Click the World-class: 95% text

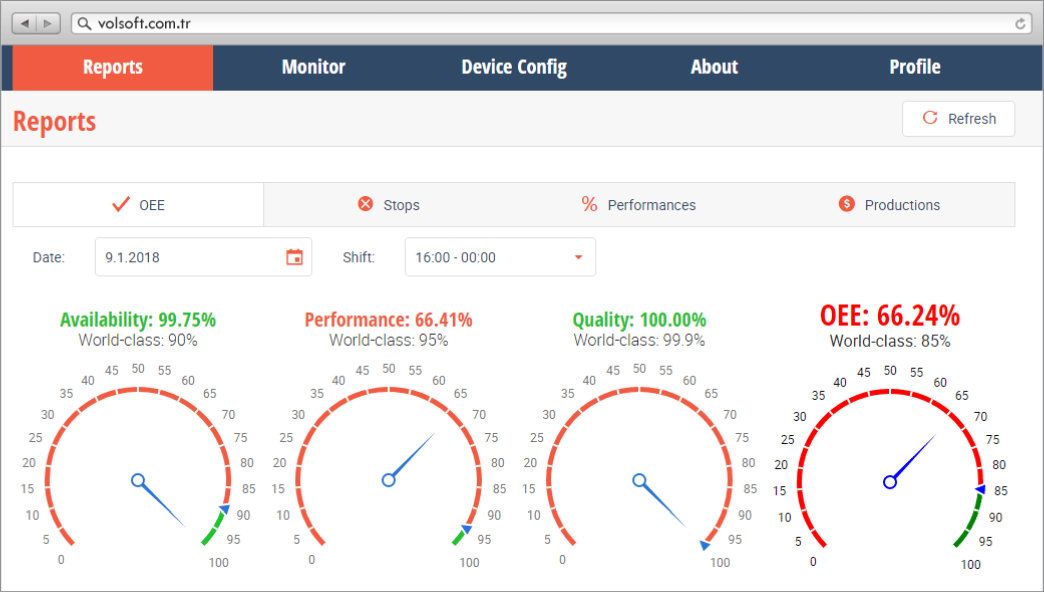point(389,341)
